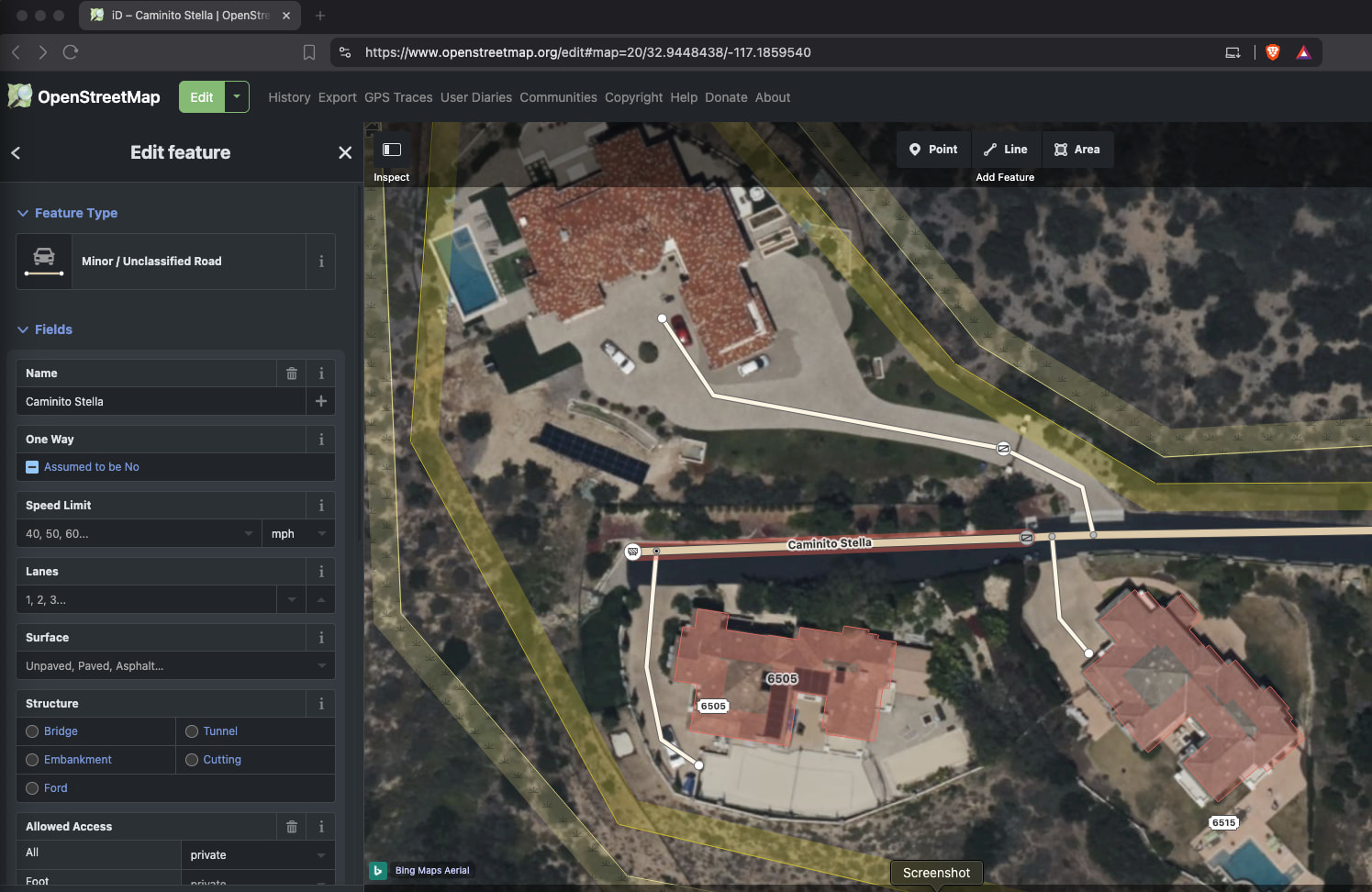Click the Caminito Stella road label on map
1372x892 pixels.
tap(830, 543)
